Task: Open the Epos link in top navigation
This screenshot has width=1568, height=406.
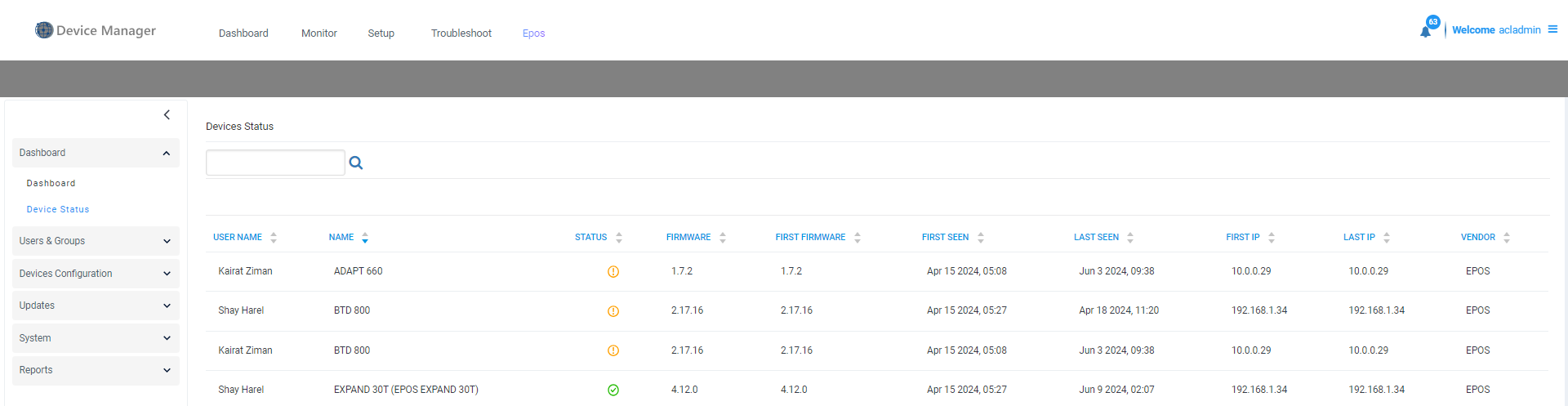Action: 533,33
